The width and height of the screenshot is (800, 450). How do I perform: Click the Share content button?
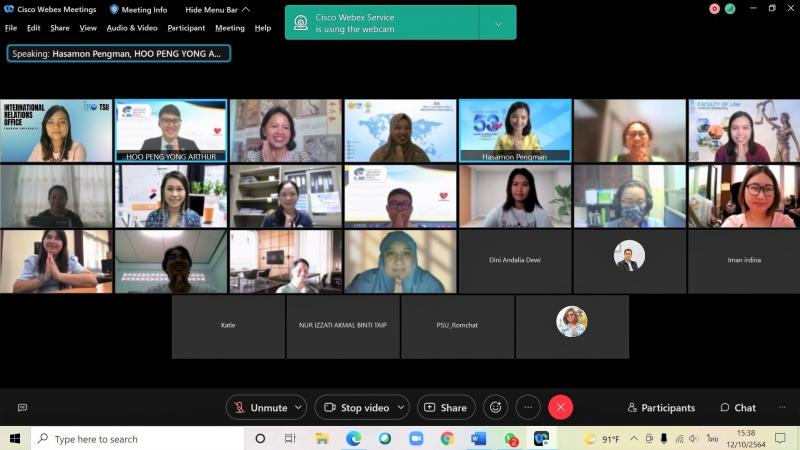446,408
